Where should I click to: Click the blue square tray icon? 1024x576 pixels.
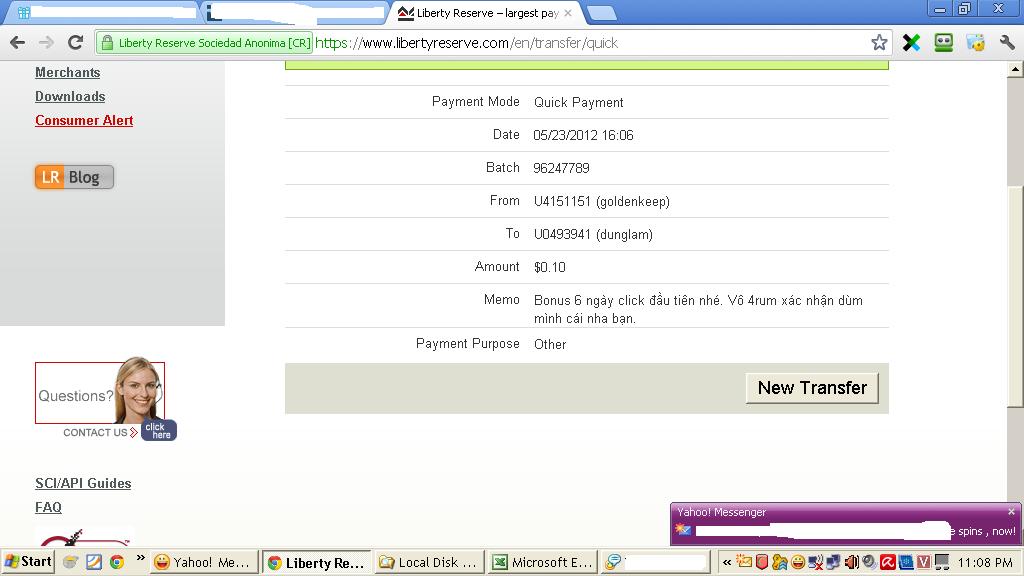click(906, 562)
